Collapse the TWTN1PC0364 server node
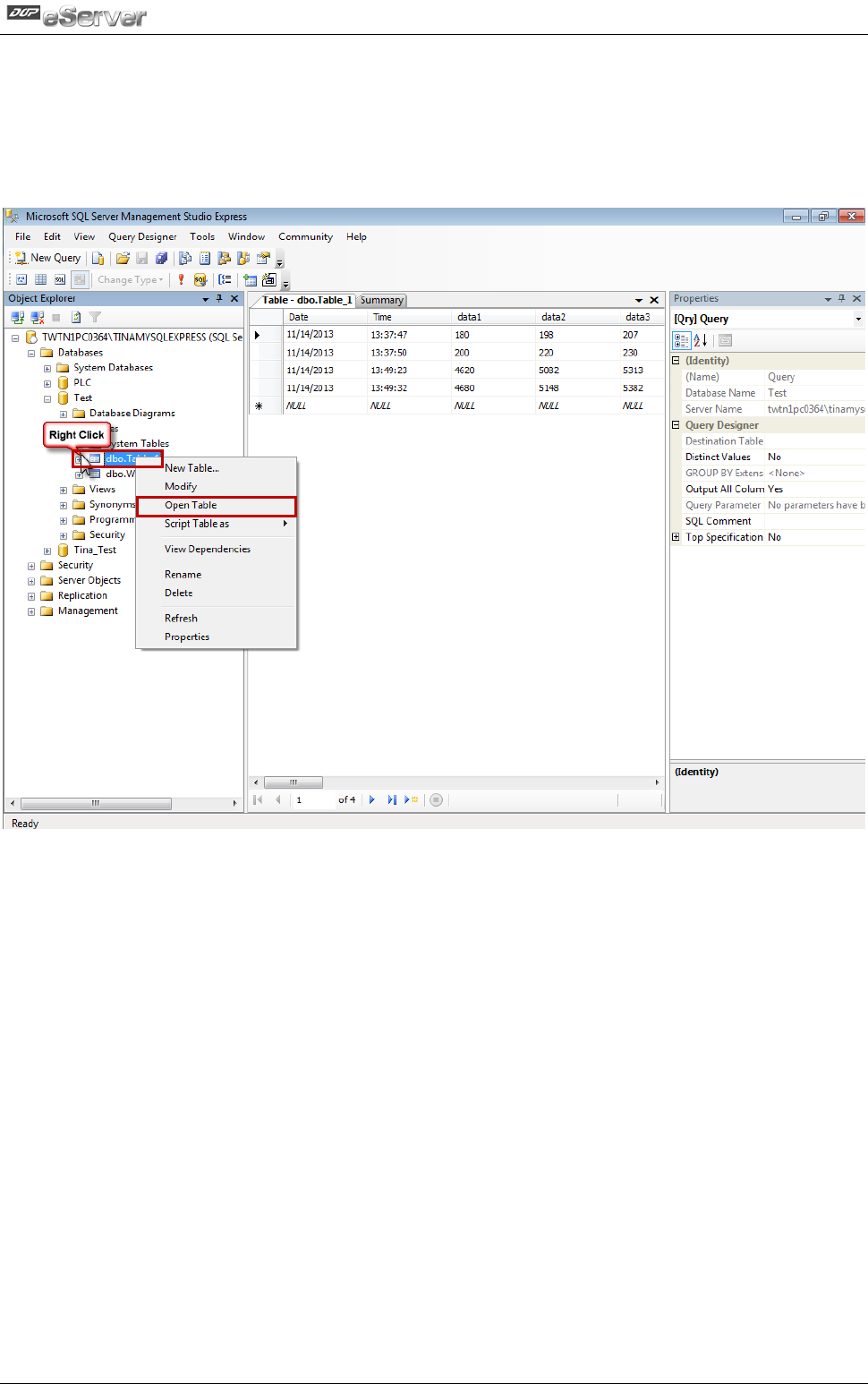The image size is (868, 1384). [15, 338]
